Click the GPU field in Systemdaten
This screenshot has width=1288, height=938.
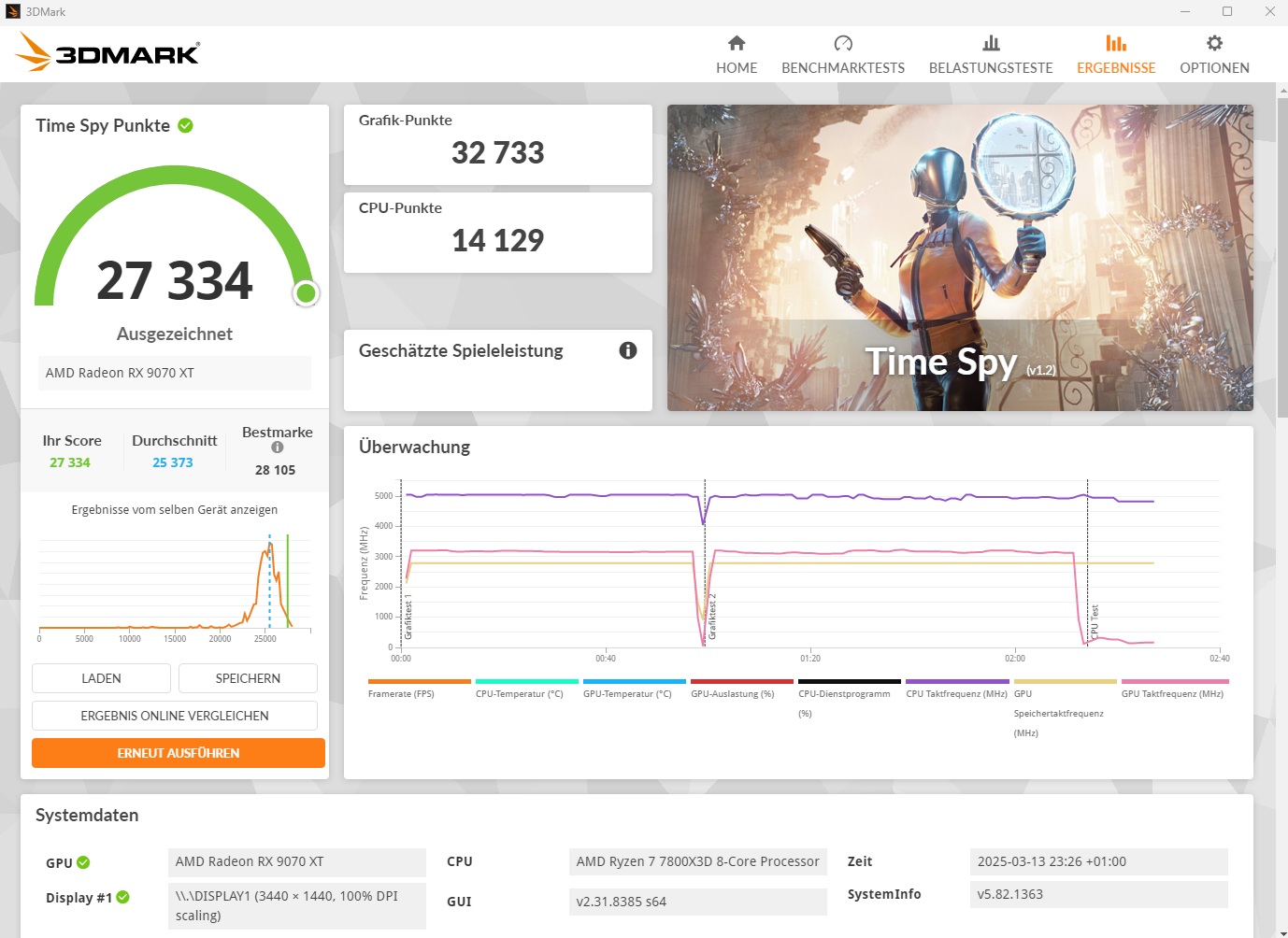pyautogui.click(x=297, y=861)
